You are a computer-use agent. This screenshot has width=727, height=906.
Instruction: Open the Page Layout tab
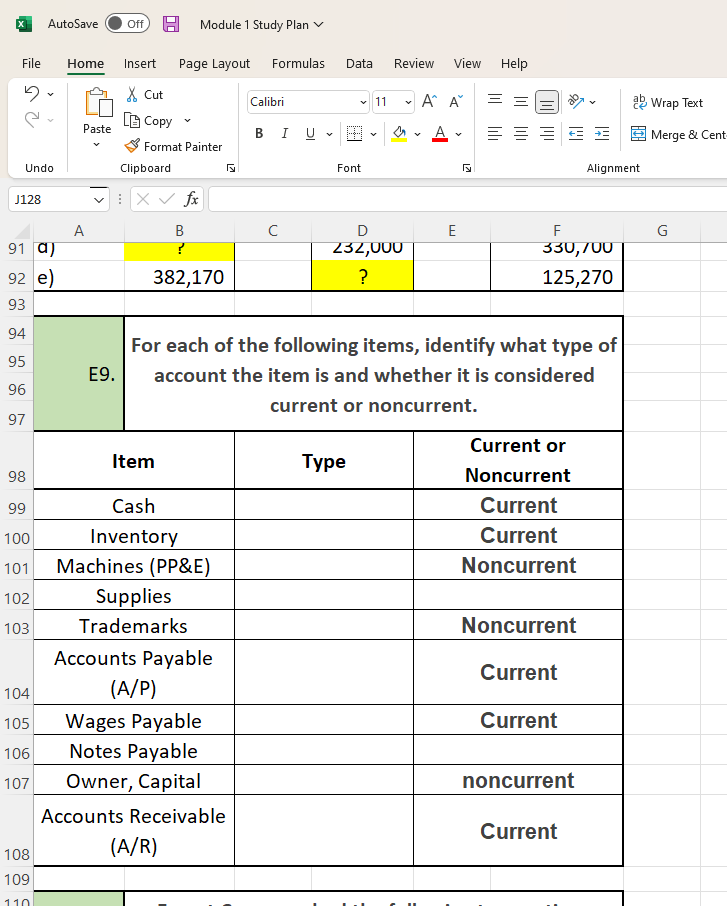[x=214, y=64]
